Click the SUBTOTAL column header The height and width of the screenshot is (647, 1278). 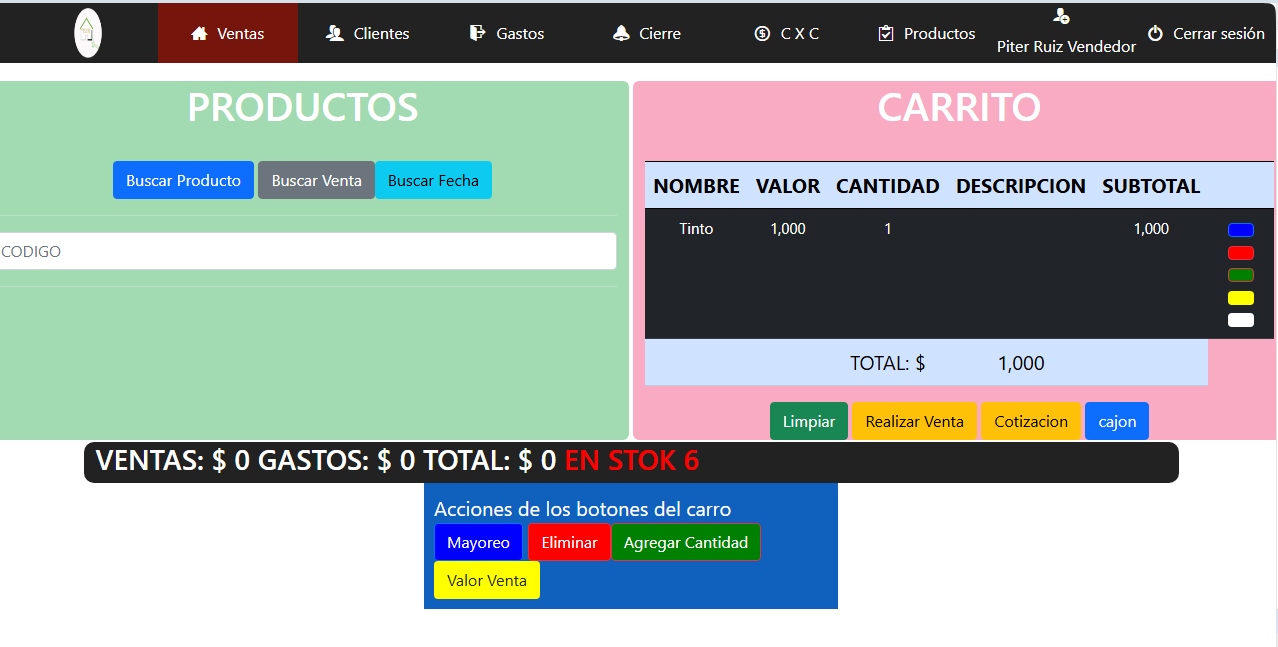point(1151,186)
